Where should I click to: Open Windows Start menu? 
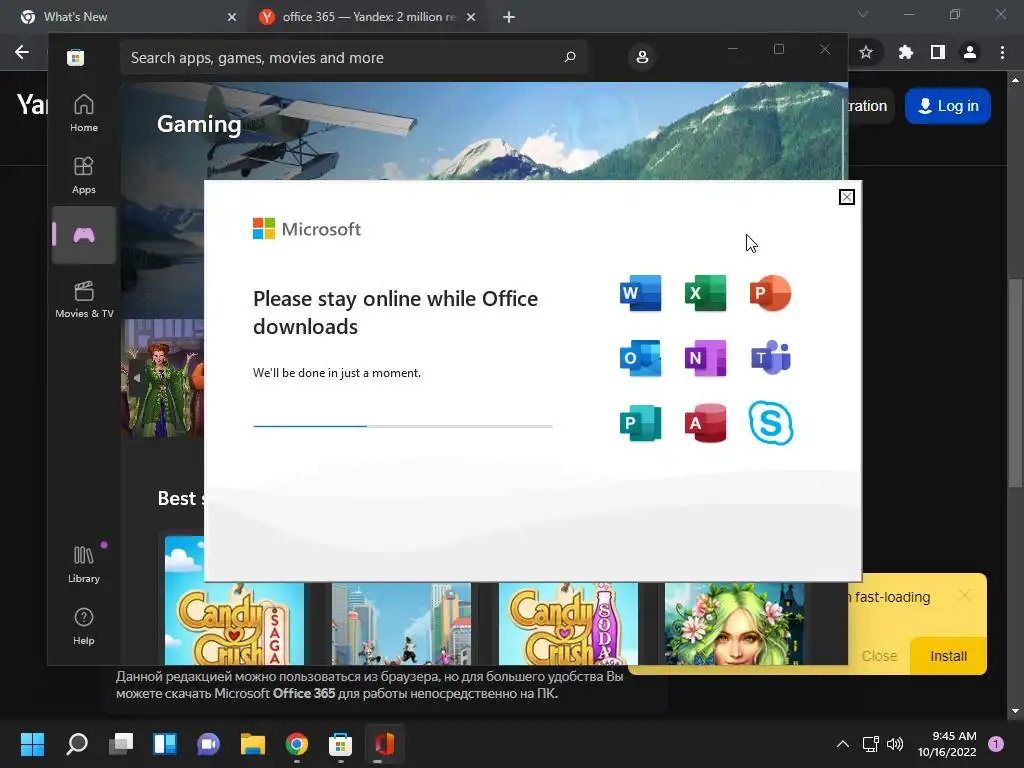click(32, 744)
